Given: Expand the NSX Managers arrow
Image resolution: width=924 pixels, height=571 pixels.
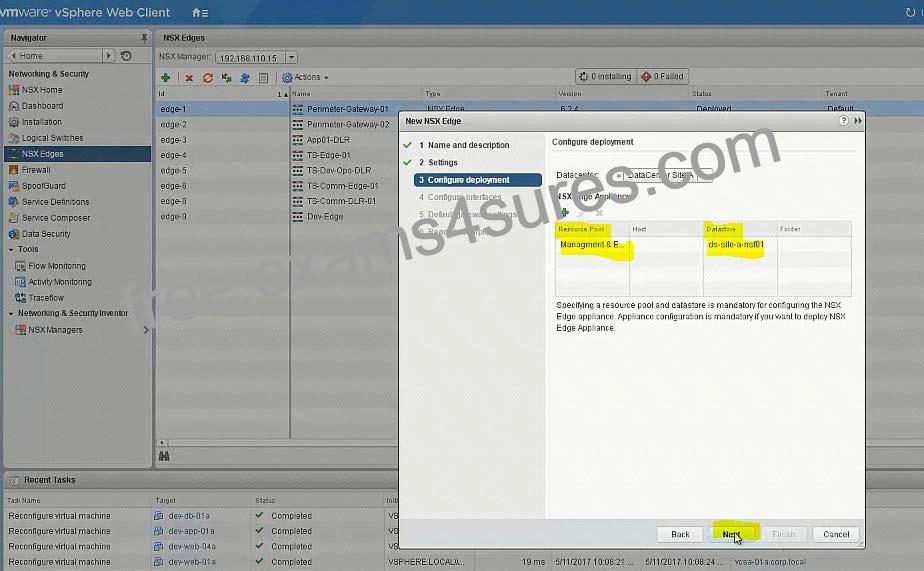Looking at the screenshot, I should (x=146, y=330).
